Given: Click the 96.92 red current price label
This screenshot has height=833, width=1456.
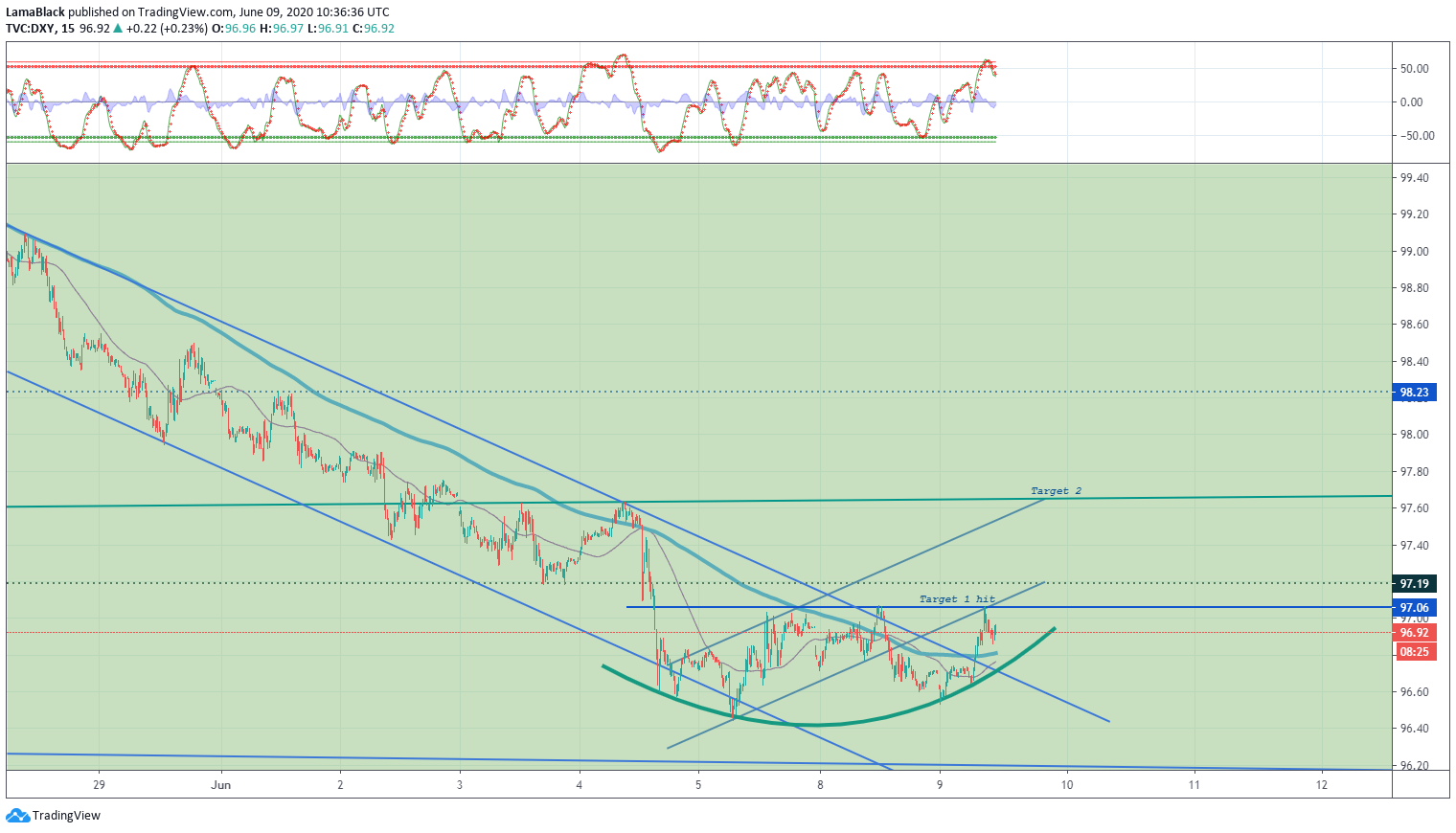Looking at the screenshot, I should click(x=1414, y=633).
